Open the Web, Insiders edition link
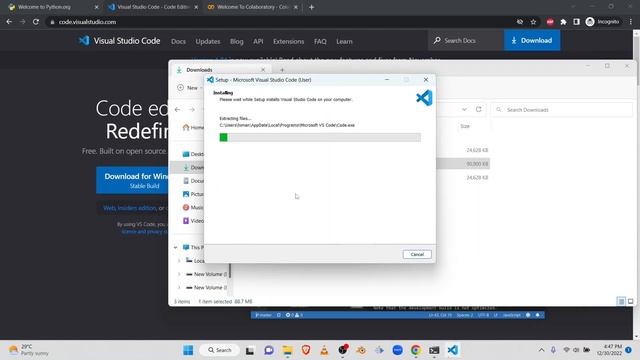This screenshot has width=640, height=360. pos(130,208)
